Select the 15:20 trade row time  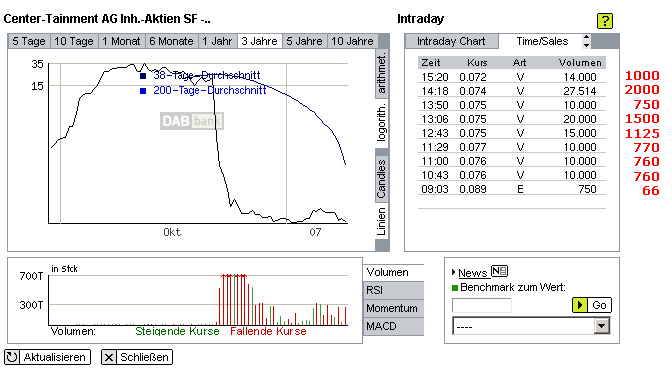[x=435, y=77]
